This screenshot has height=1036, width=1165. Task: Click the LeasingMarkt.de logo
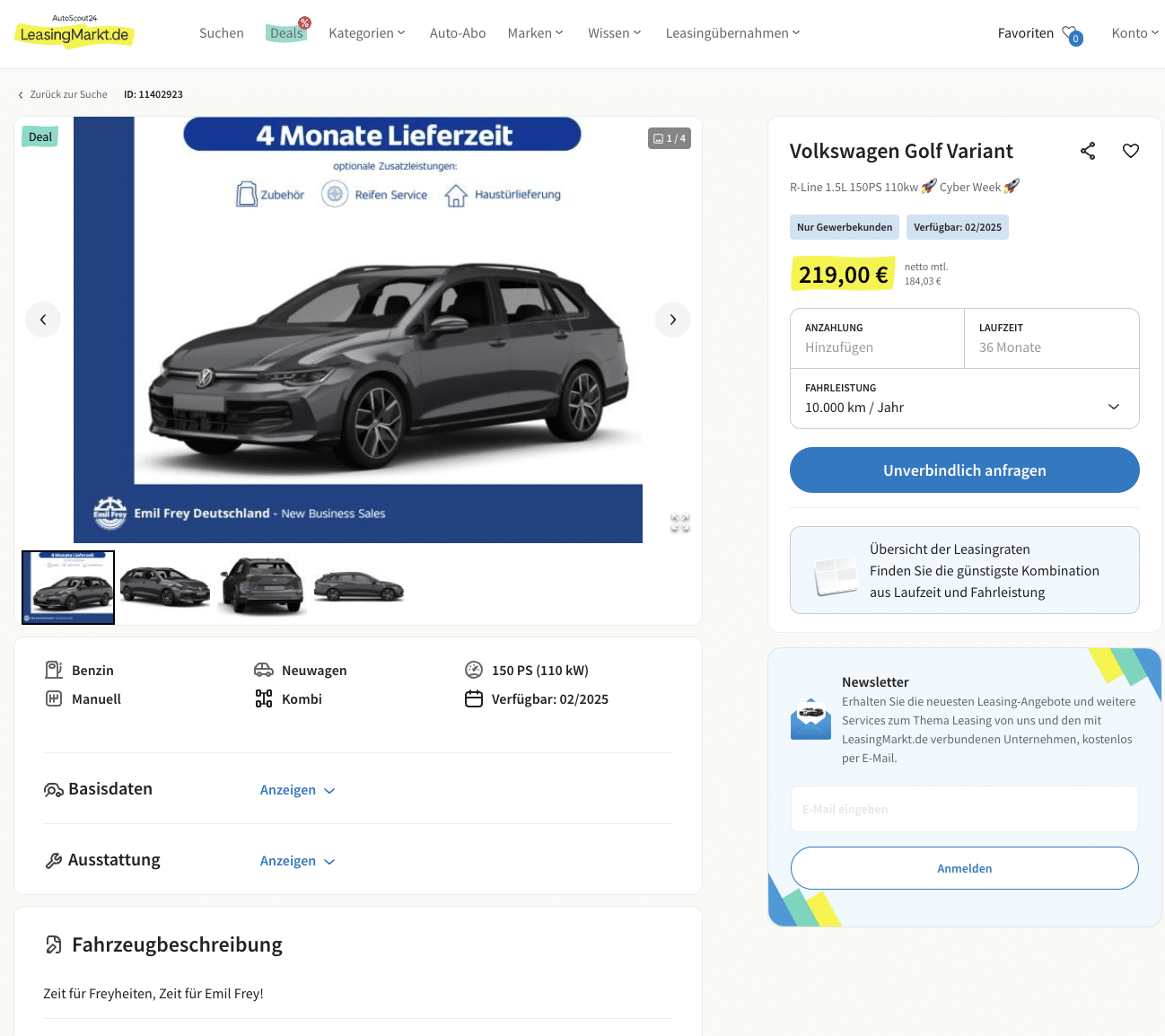point(74,31)
